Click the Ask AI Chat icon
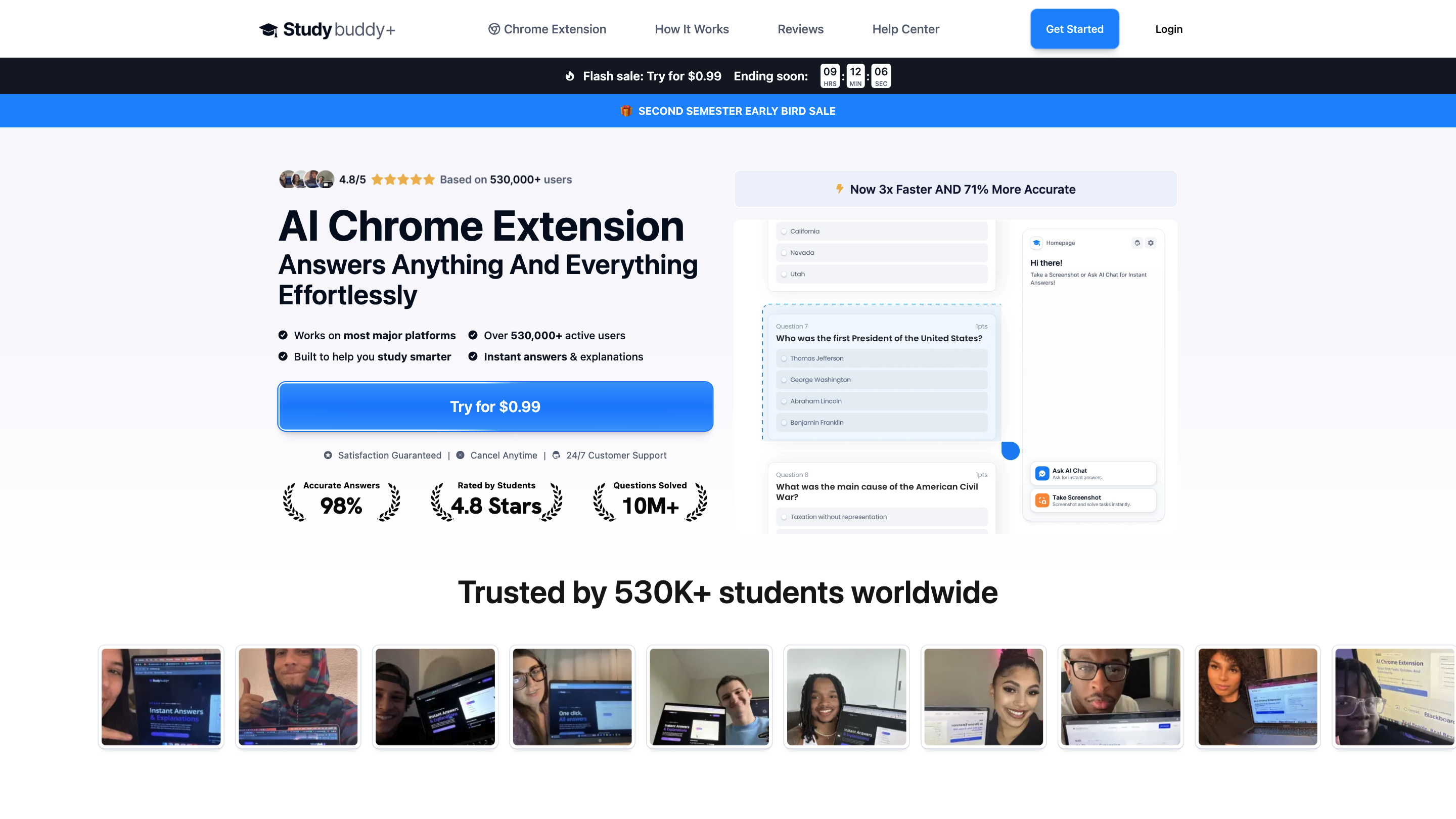Screen dimensions: 1456x819 tap(1042, 474)
